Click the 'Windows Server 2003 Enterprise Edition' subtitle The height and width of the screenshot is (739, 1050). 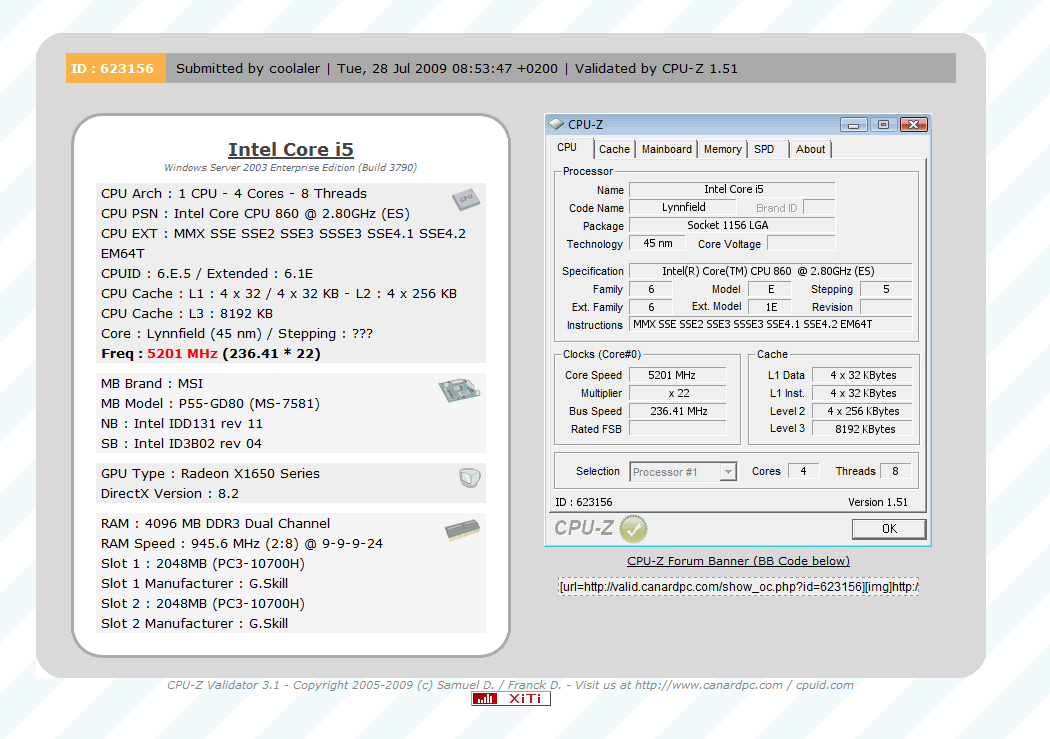coord(291,167)
